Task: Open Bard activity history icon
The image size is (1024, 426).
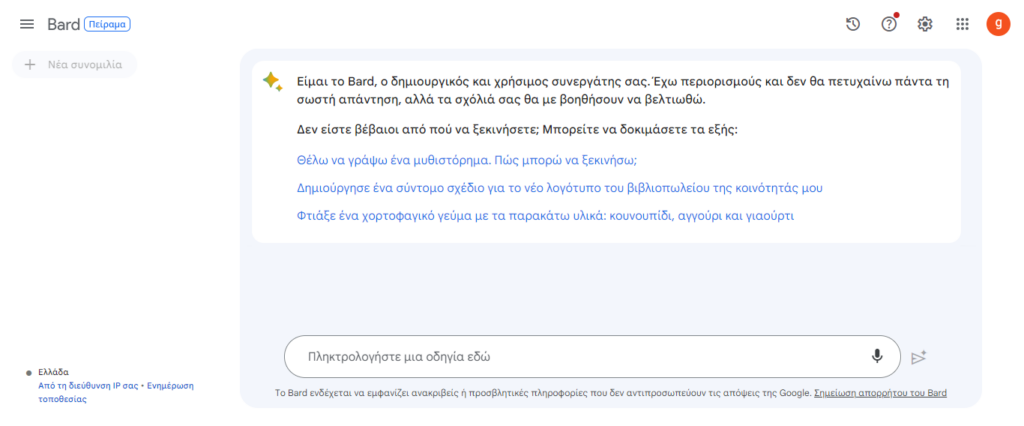Action: pyautogui.click(x=852, y=24)
